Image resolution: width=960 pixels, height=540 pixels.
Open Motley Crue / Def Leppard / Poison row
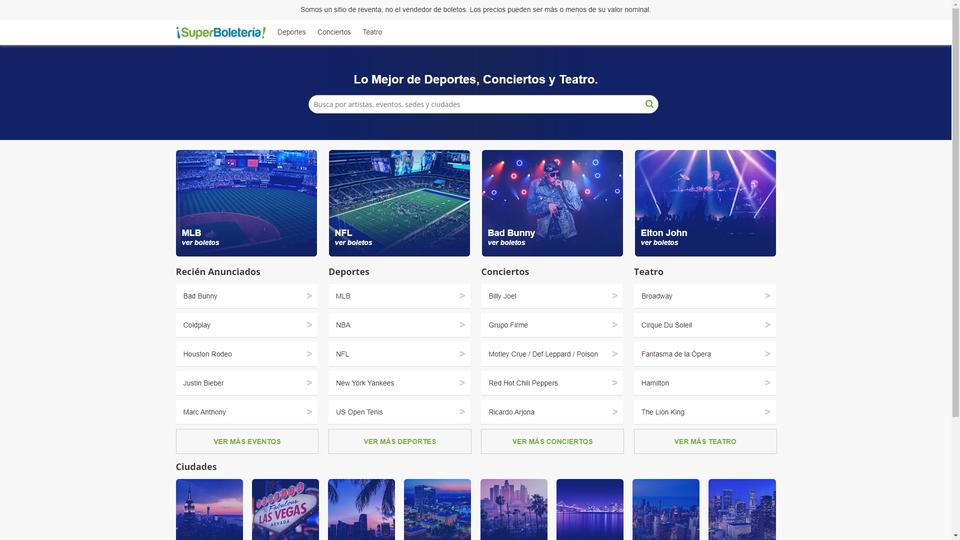click(x=552, y=354)
